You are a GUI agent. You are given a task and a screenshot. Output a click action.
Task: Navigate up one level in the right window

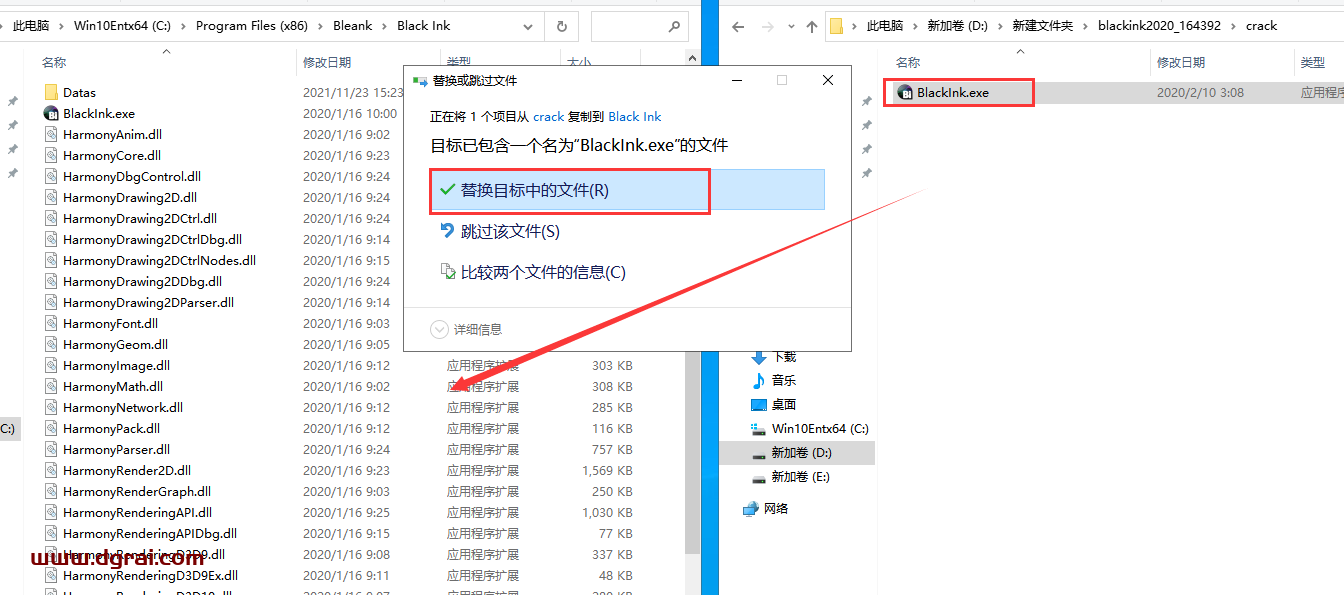coord(812,25)
